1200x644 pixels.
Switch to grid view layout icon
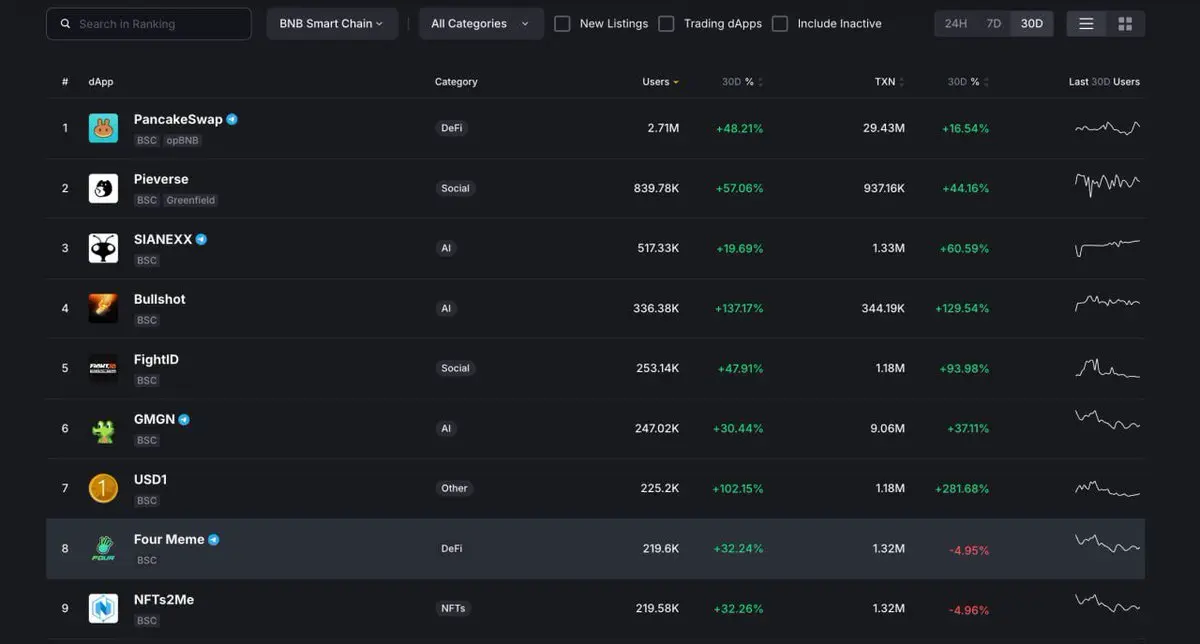tap(1125, 24)
